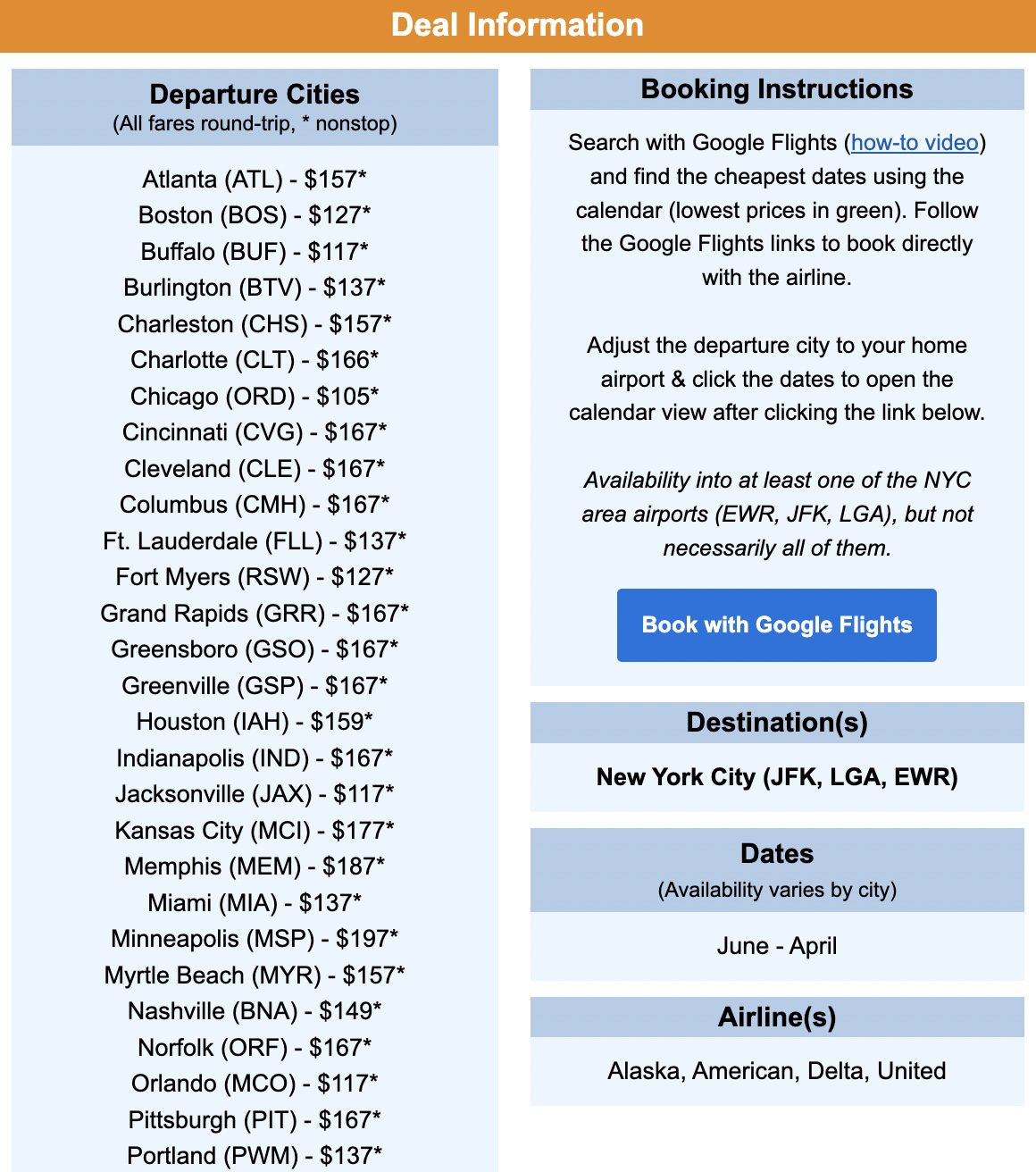
Task: Click the Book with Google Flights button
Action: coord(775,625)
